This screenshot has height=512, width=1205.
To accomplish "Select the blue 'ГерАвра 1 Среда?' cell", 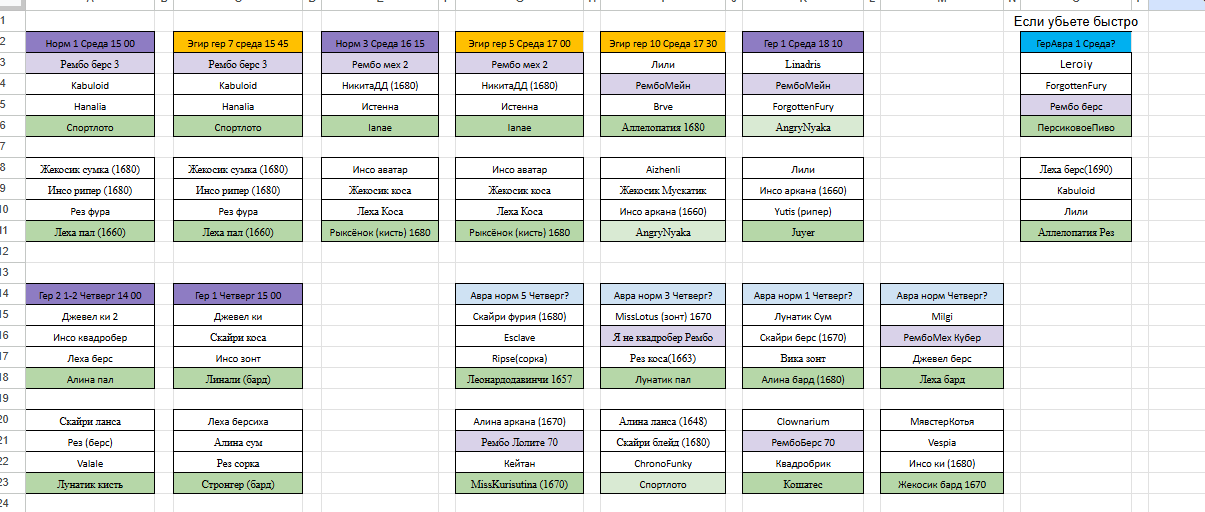I will point(1076,43).
